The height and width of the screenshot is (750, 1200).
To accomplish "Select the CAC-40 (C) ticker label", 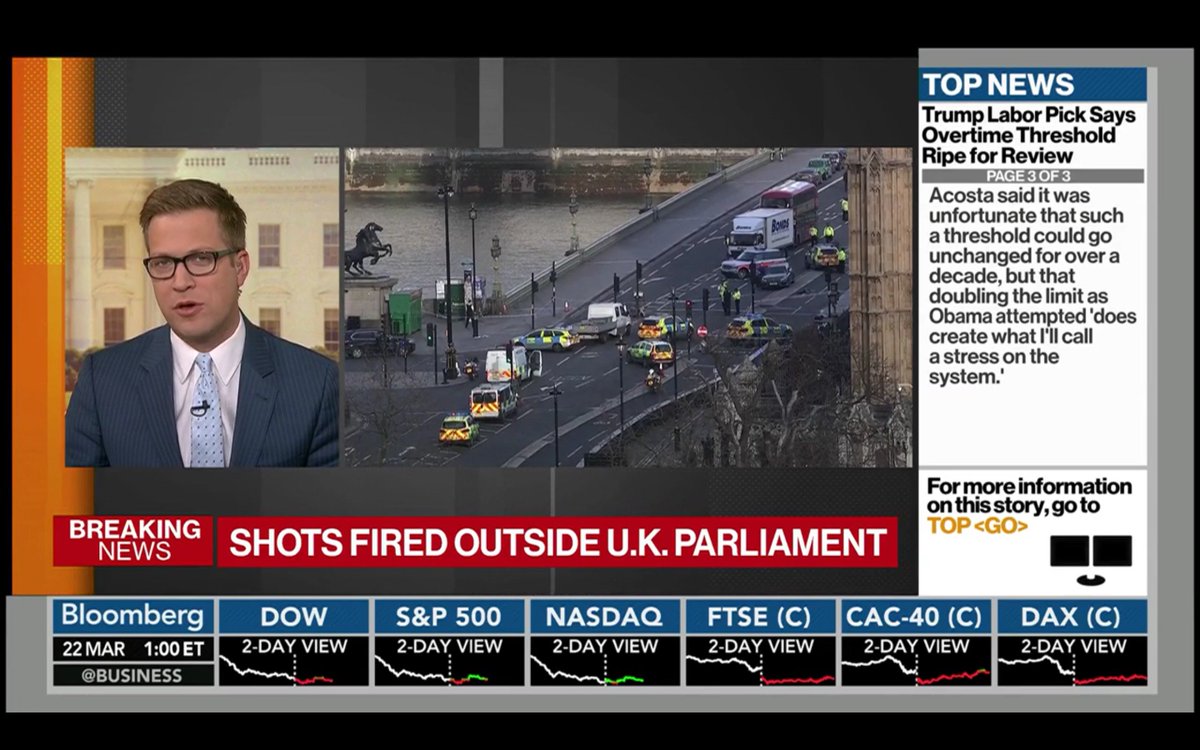I will tap(916, 616).
